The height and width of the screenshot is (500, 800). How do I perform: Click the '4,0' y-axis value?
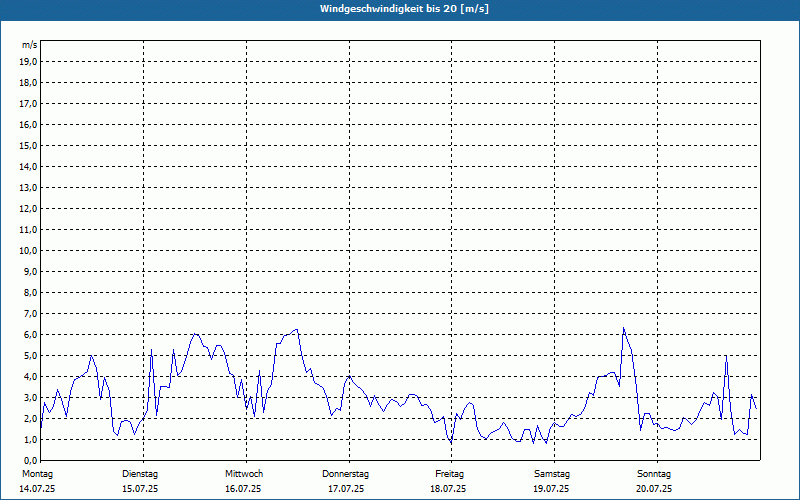coord(31,377)
